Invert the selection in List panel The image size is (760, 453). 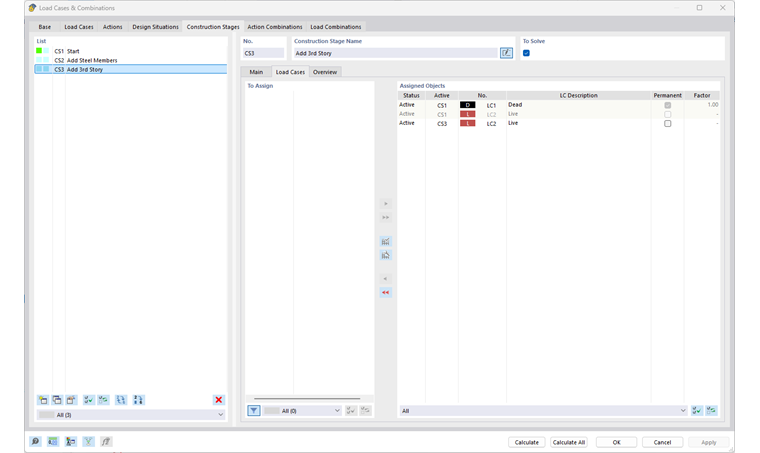[x=103, y=400]
